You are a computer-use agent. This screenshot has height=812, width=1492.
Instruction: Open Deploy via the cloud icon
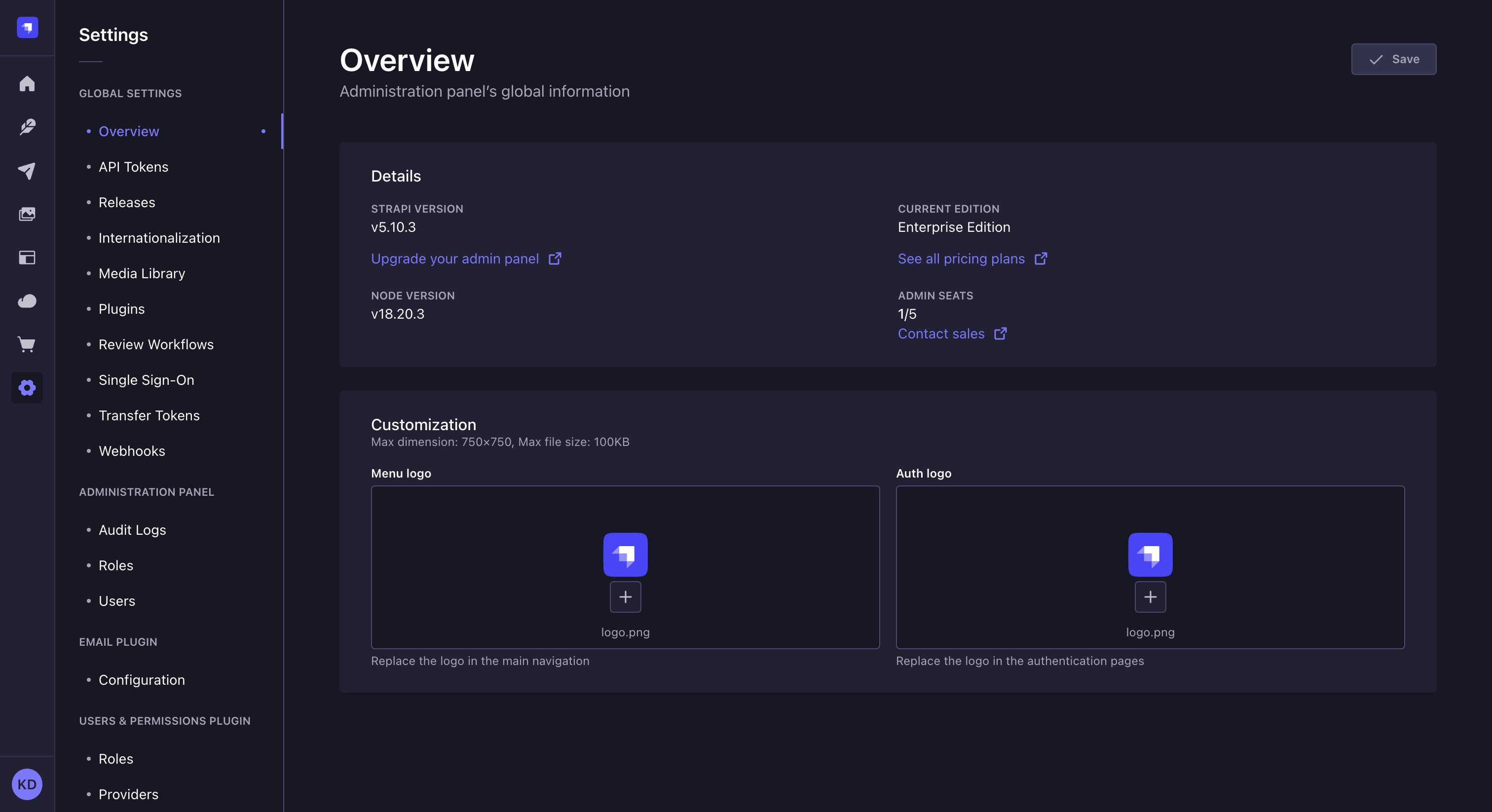pos(27,300)
